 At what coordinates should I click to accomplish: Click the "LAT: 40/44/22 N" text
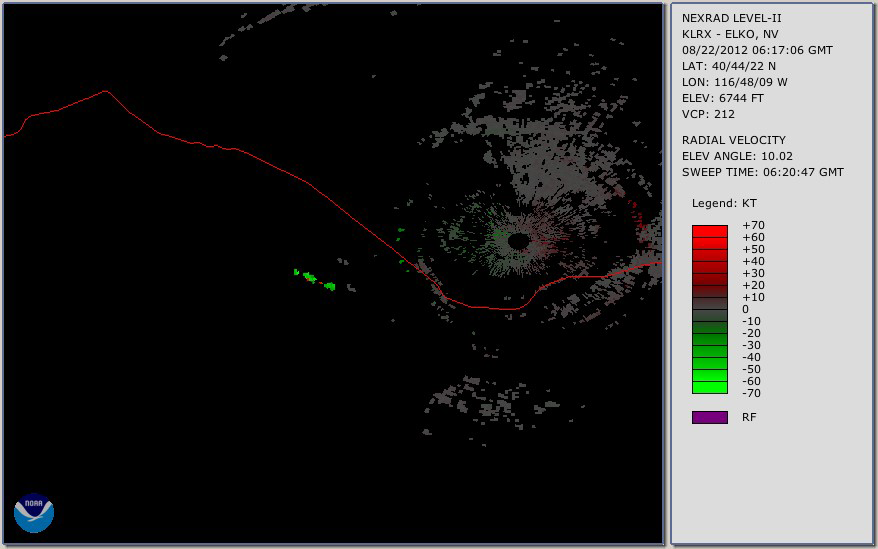point(728,66)
